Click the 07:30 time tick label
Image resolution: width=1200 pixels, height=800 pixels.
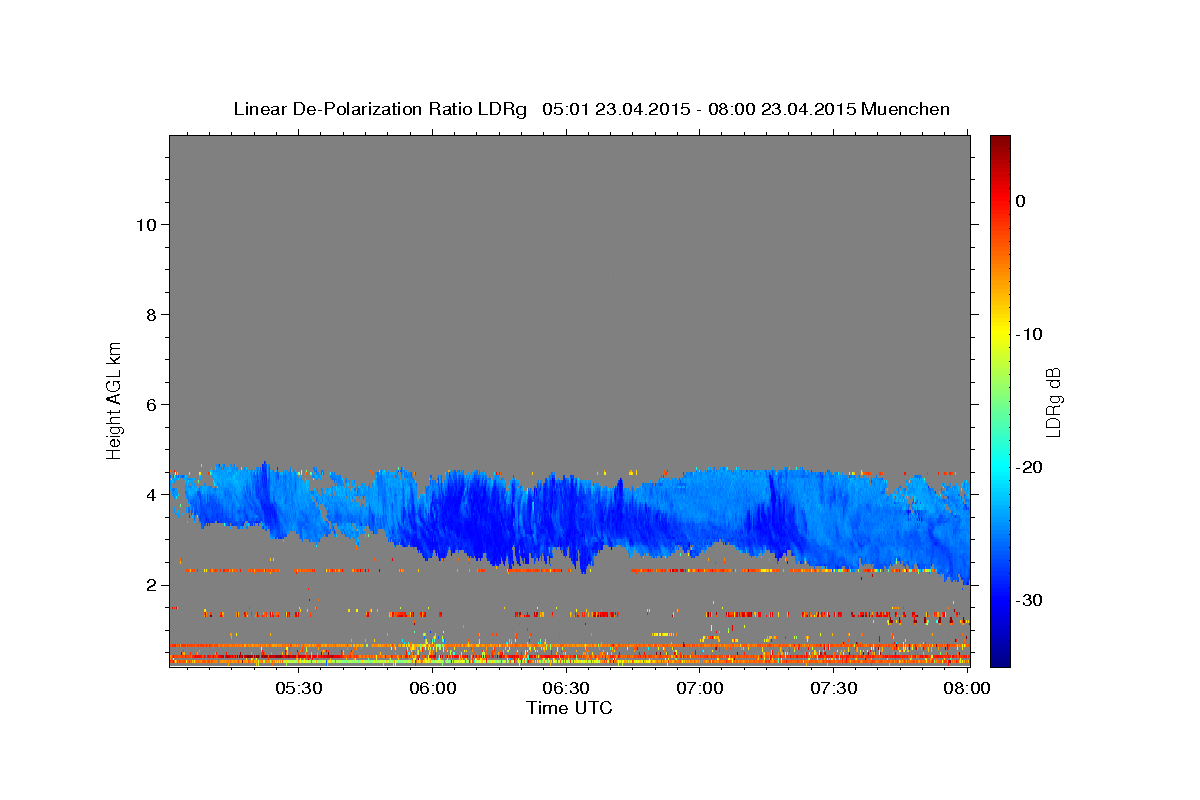click(x=834, y=689)
